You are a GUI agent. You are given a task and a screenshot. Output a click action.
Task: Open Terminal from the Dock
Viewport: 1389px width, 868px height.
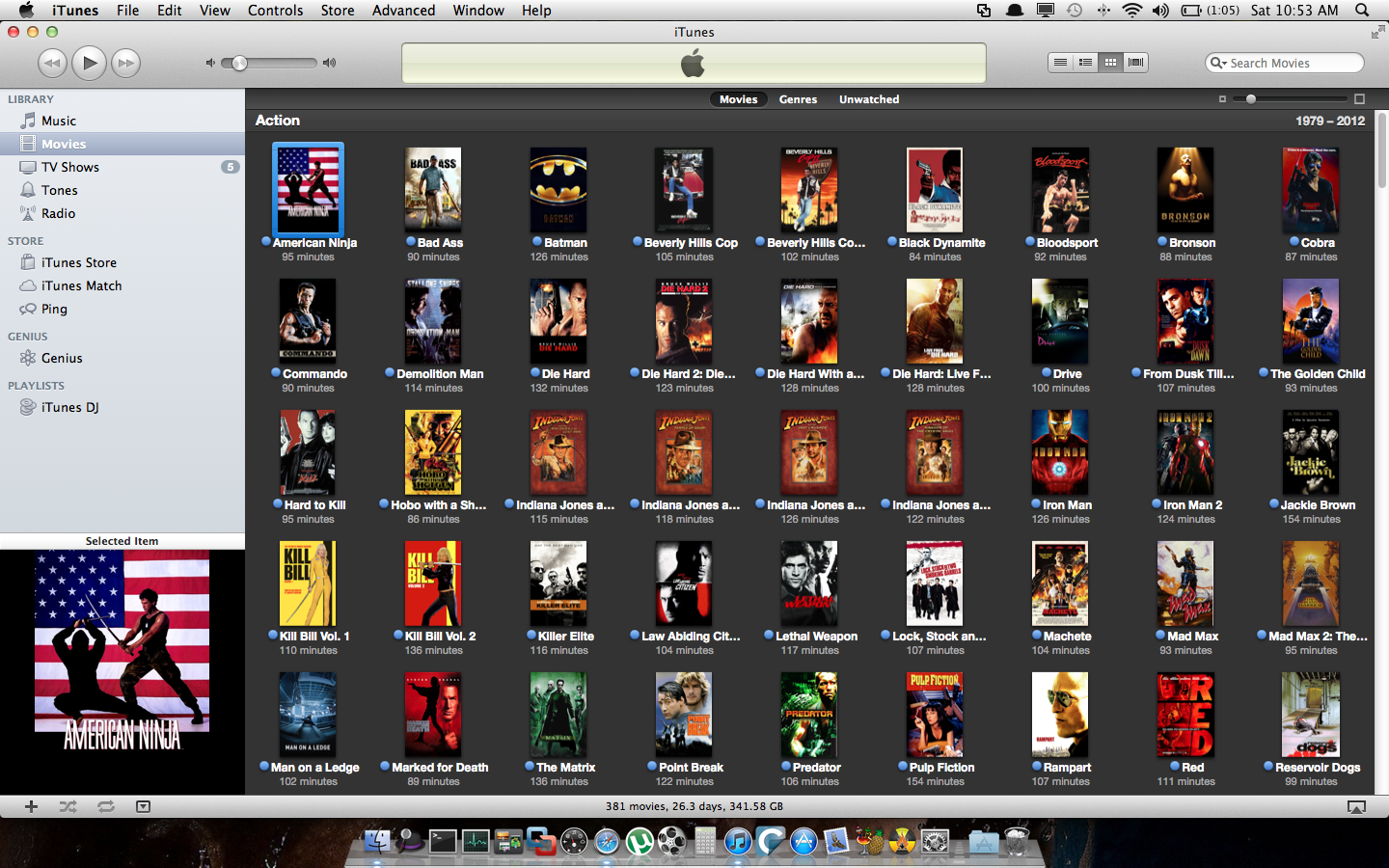pos(443,842)
